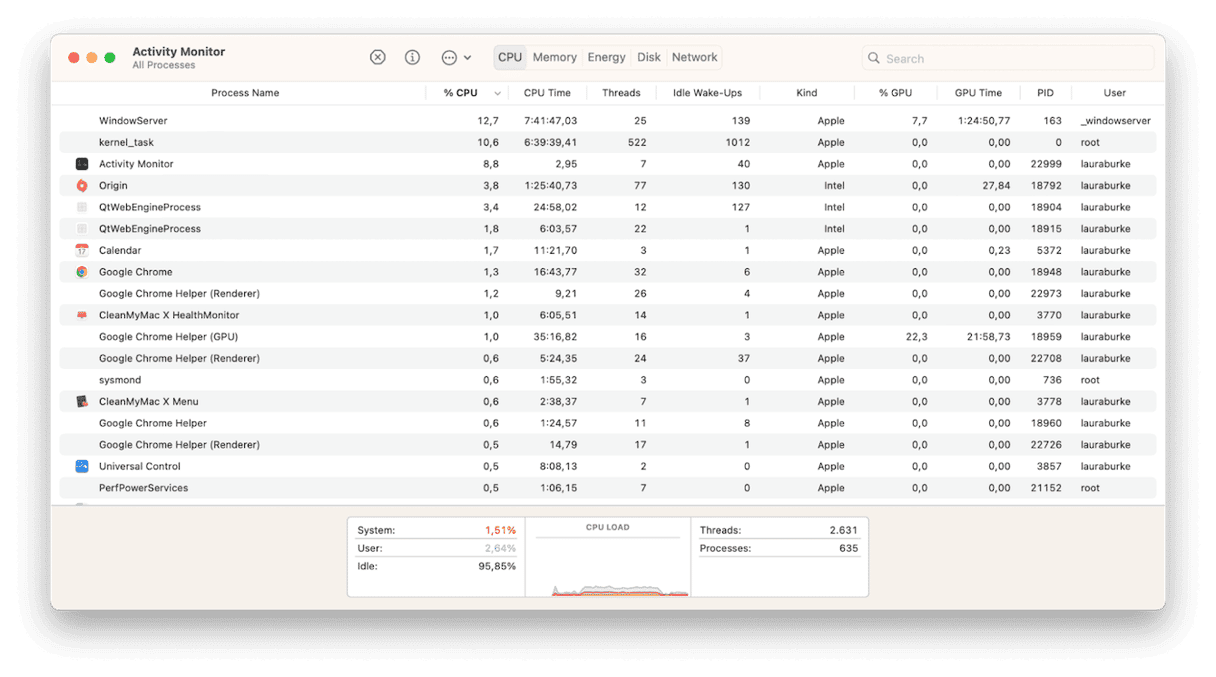Click the quit process (X) icon

point(377,57)
